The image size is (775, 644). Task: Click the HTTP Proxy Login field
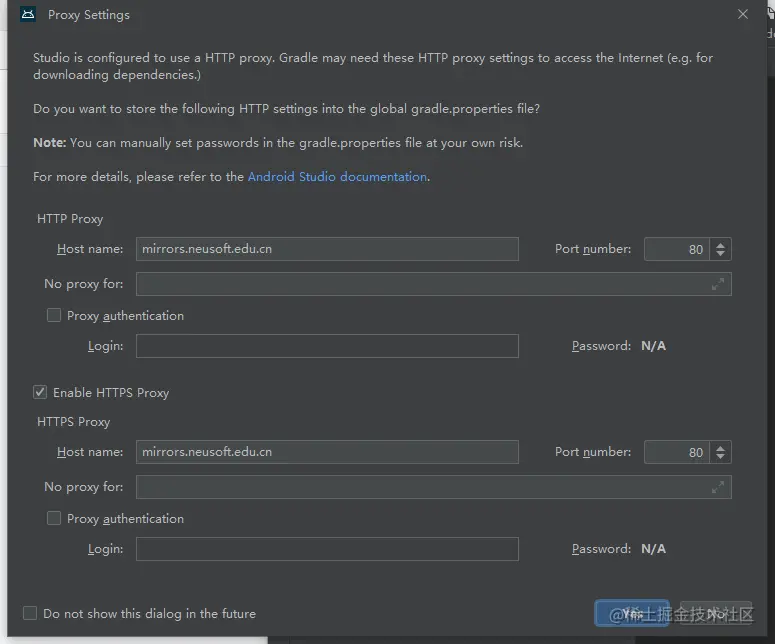click(x=327, y=346)
